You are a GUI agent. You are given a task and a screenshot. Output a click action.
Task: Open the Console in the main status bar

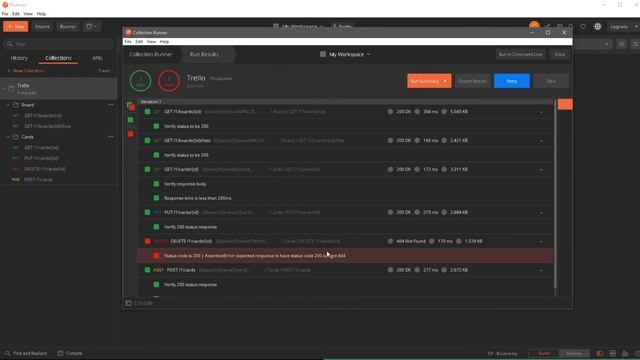[x=70, y=353]
